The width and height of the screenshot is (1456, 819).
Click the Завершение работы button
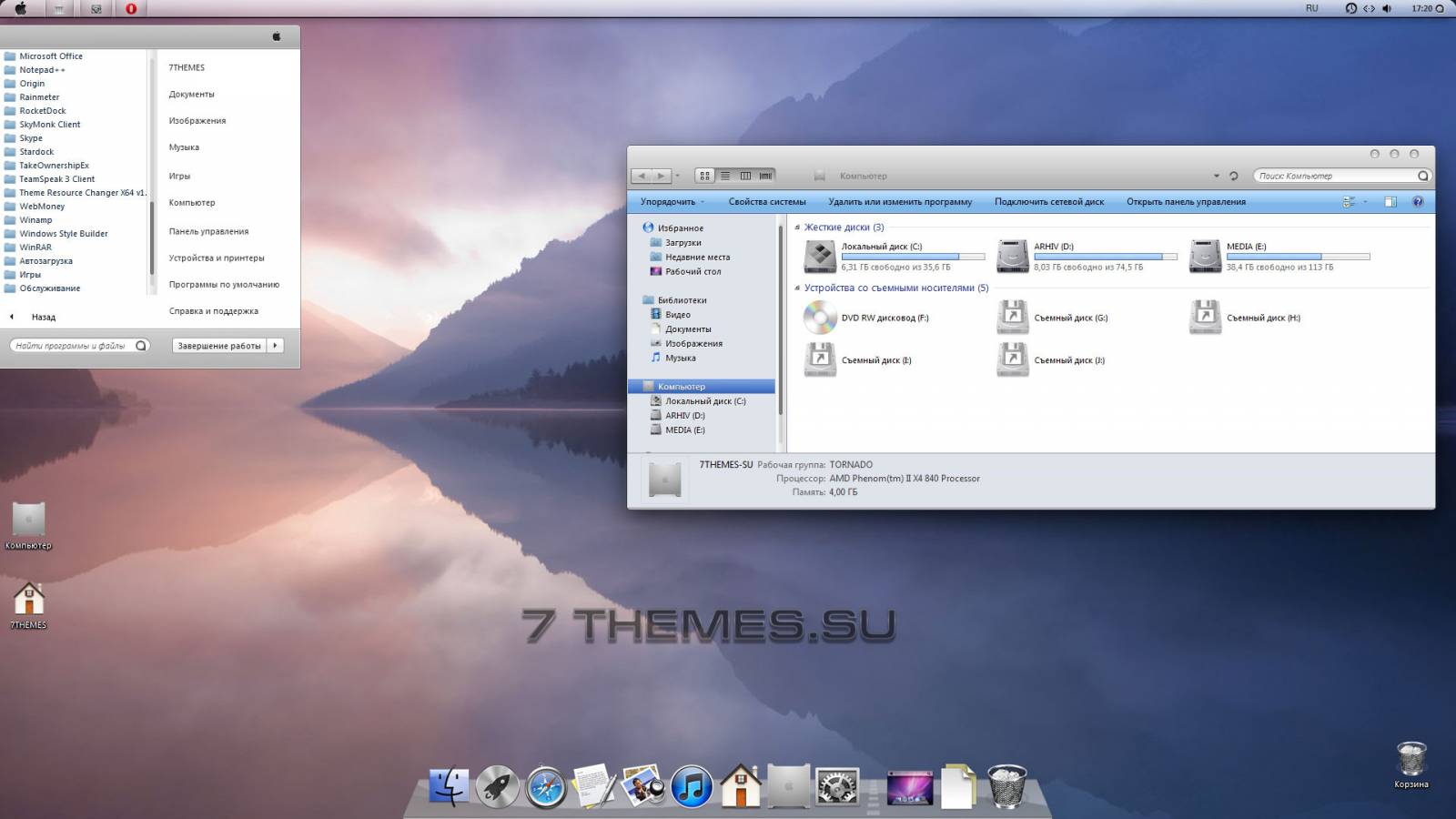click(x=219, y=345)
